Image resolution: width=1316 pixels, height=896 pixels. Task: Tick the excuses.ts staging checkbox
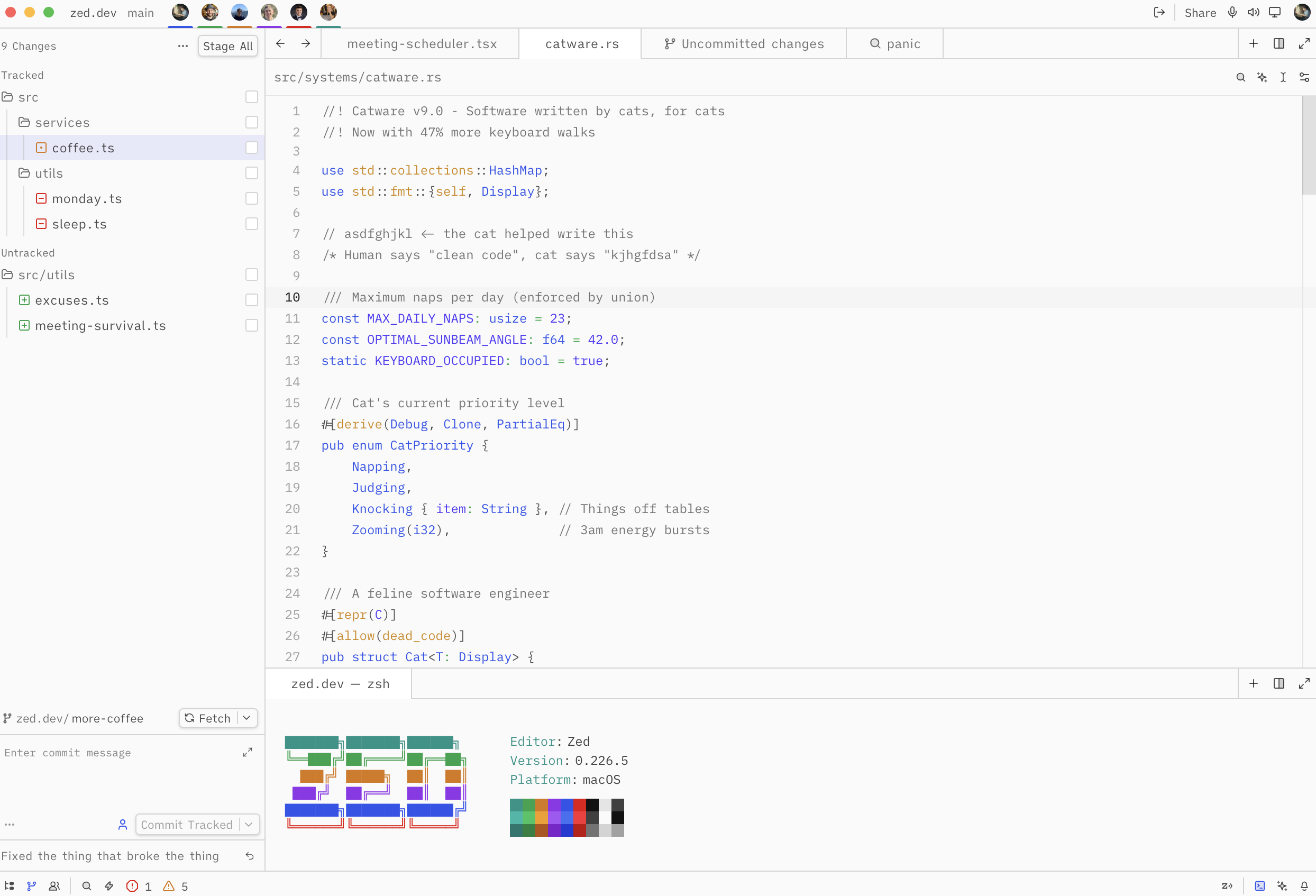click(251, 300)
